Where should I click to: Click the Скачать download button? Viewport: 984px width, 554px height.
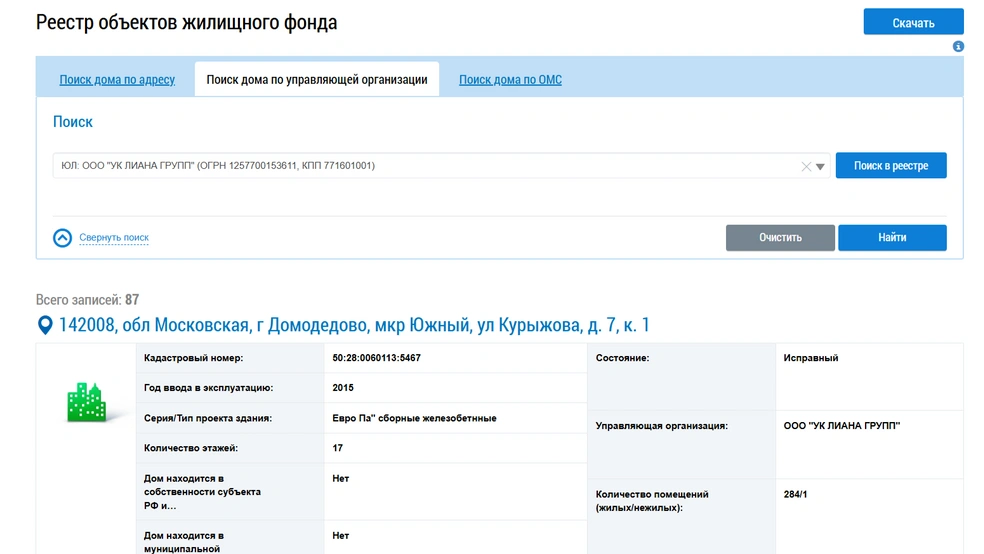913,22
